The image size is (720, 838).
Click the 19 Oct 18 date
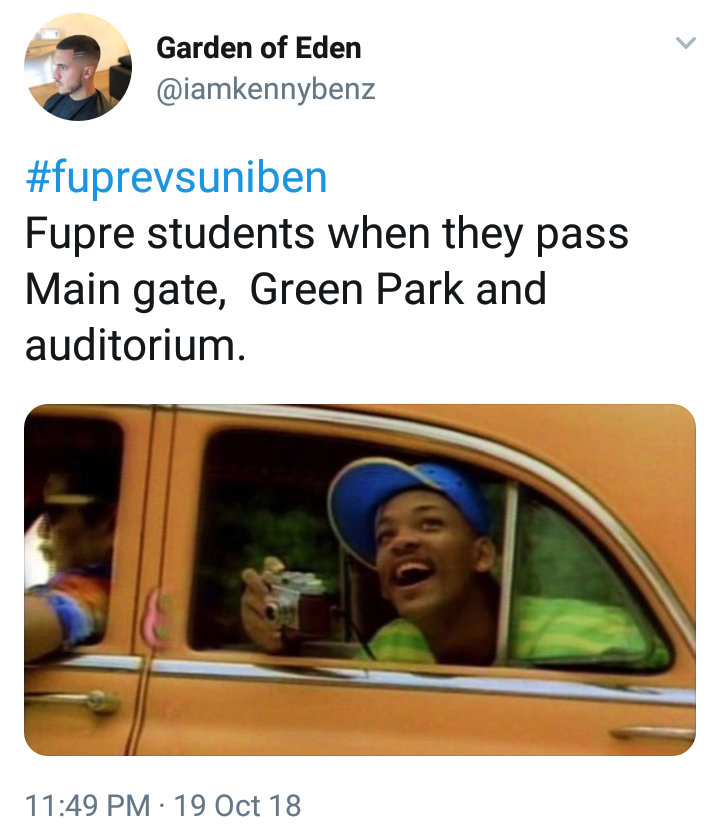point(238,805)
